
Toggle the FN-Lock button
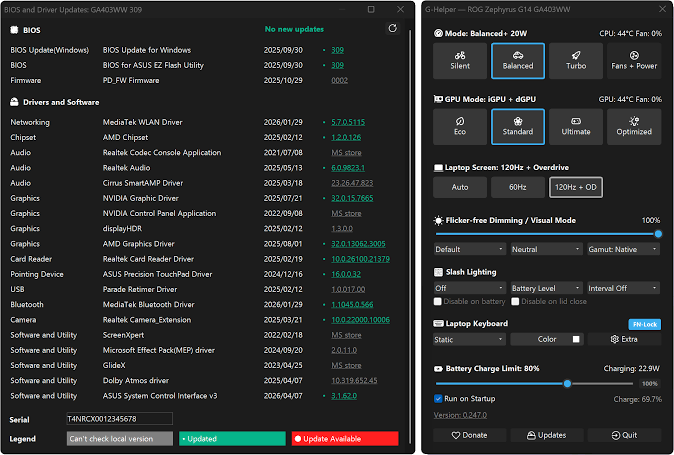tap(644, 324)
